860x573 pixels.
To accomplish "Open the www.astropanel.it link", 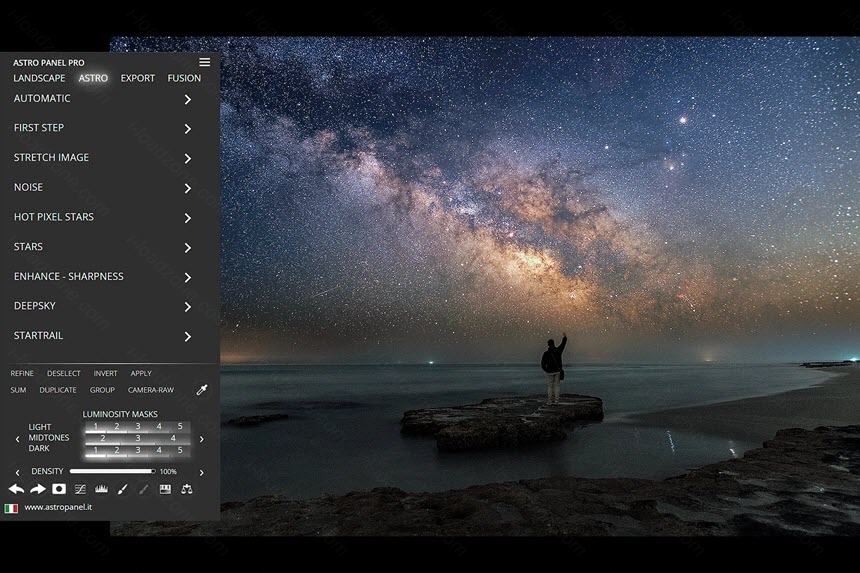I will click(58, 507).
